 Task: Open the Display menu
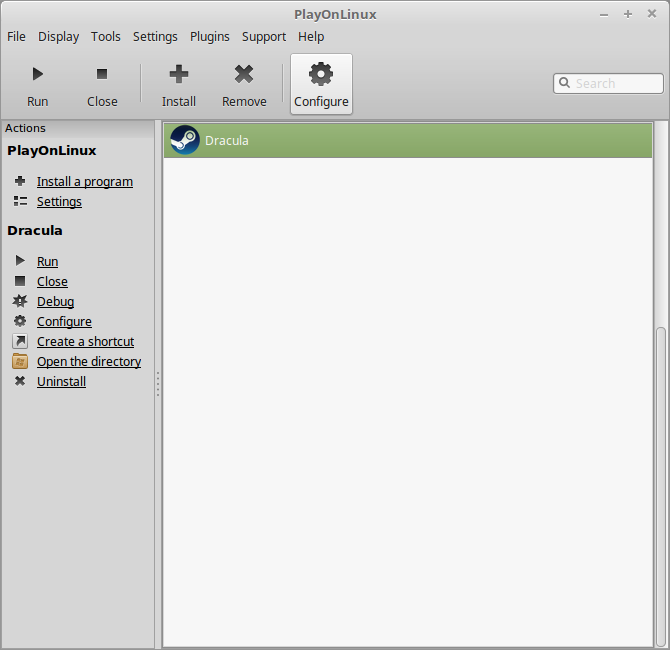[x=59, y=37]
